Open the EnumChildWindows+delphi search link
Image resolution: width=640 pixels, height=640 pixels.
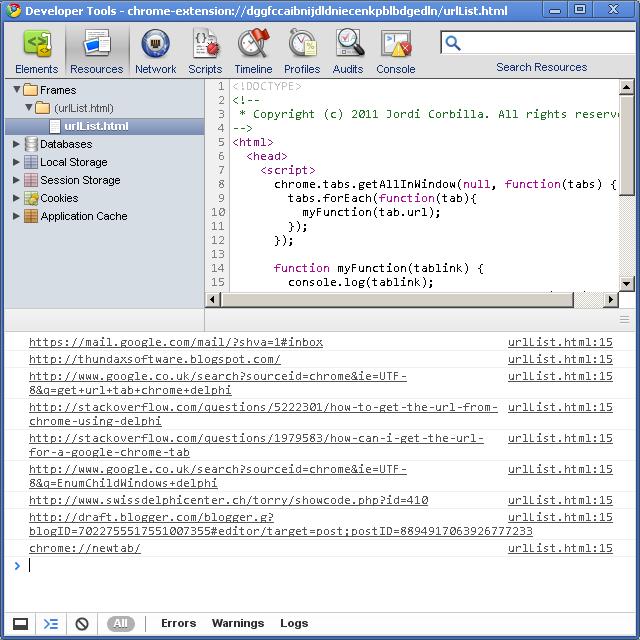[218, 476]
